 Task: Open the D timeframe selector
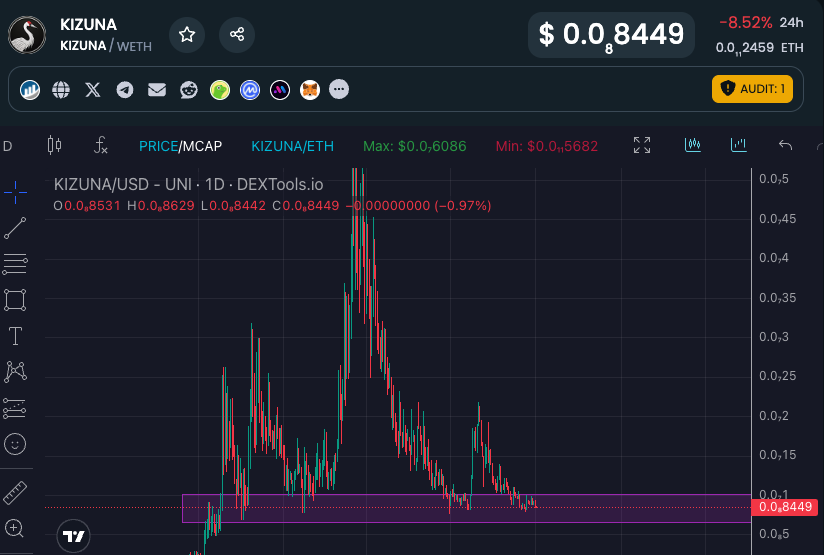click(x=7, y=146)
